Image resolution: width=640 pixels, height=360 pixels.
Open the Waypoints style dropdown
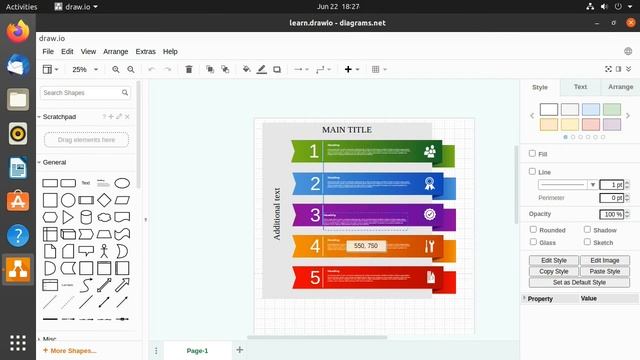pos(323,69)
